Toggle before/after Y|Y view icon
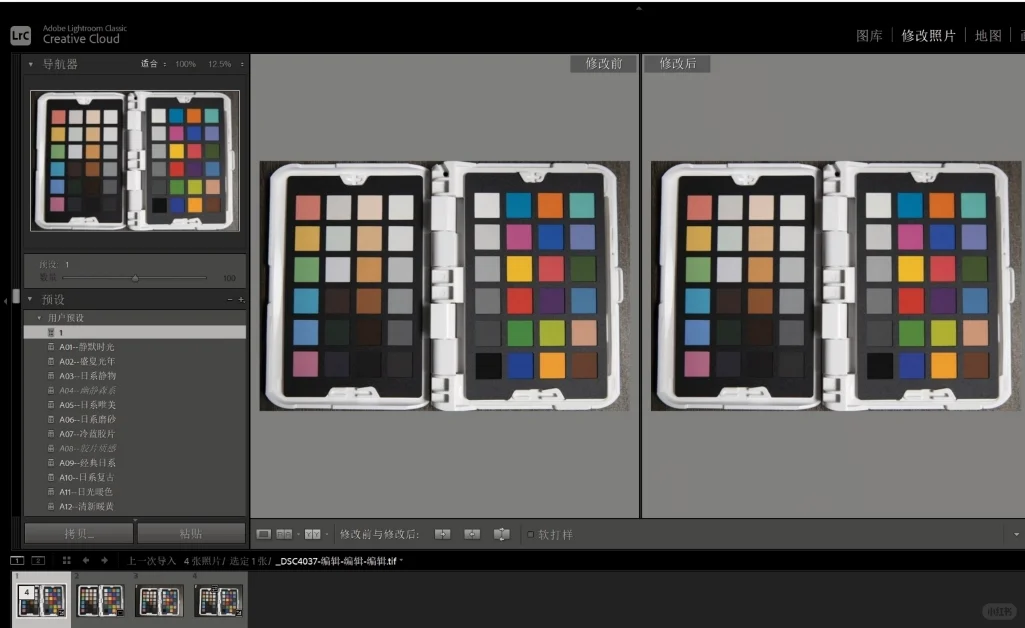Image resolution: width=1025 pixels, height=628 pixels. 312,534
